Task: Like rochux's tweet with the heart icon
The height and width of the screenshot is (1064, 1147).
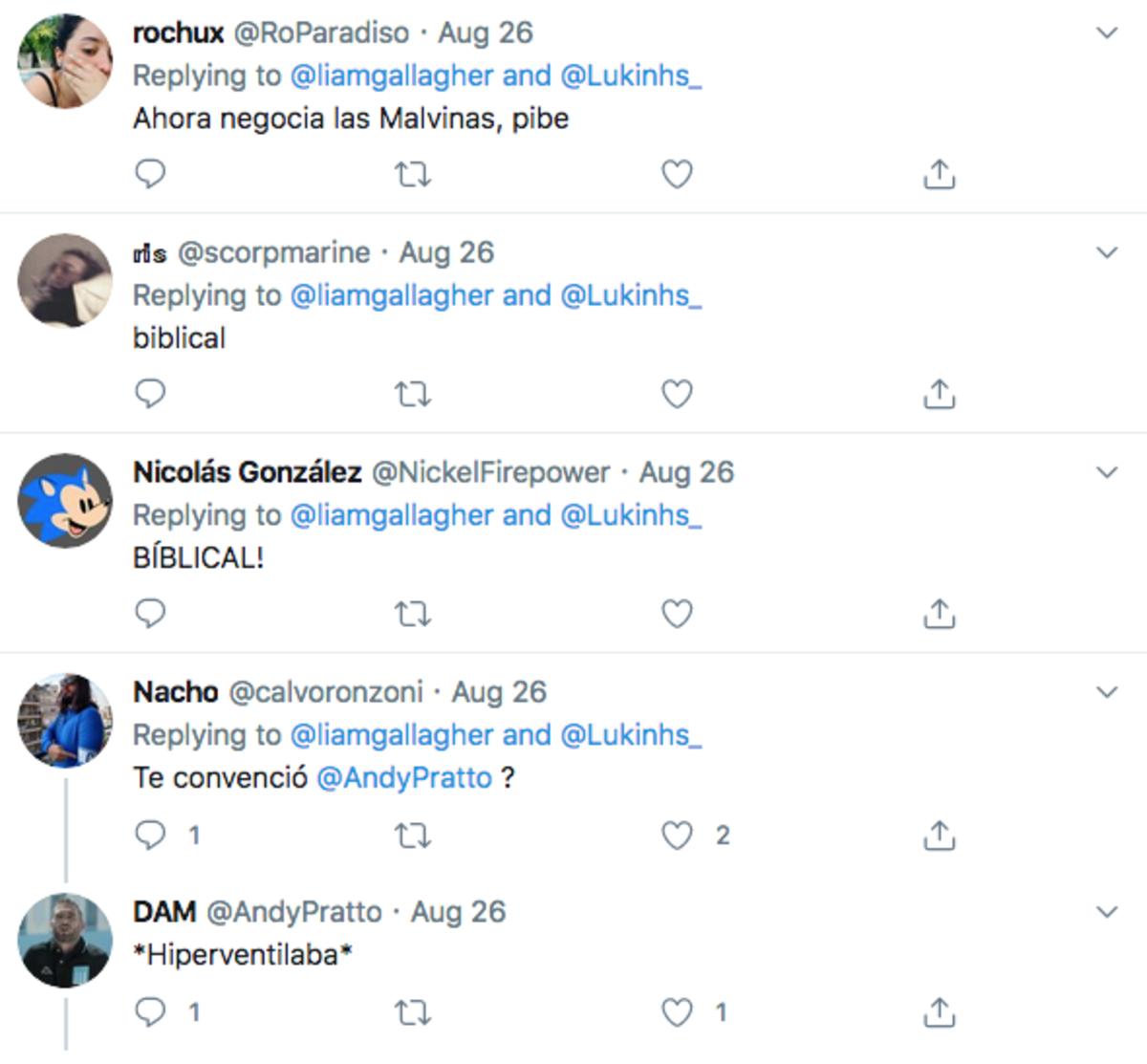Action: point(677,174)
